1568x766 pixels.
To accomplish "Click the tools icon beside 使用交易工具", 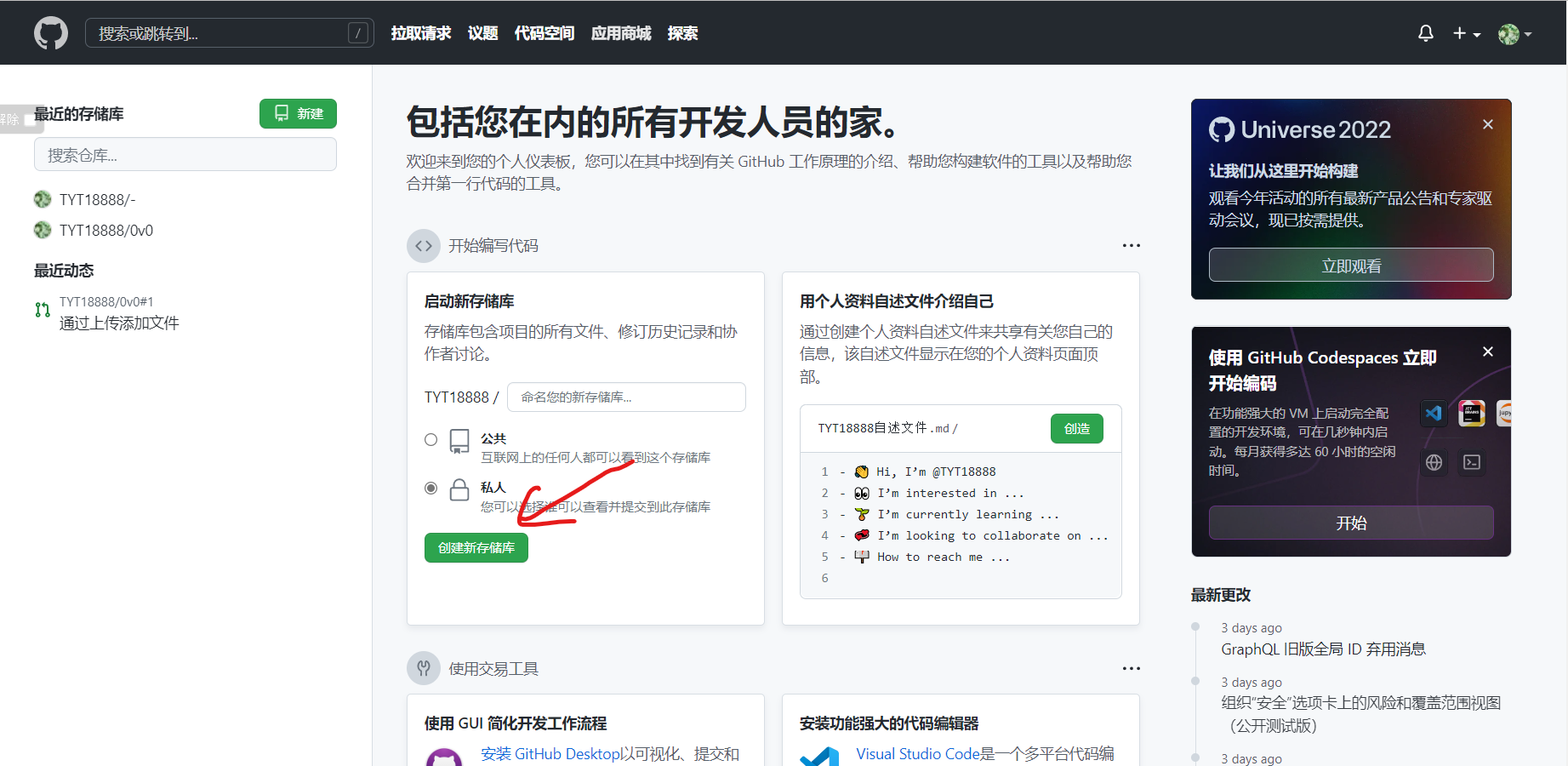I will [424, 669].
